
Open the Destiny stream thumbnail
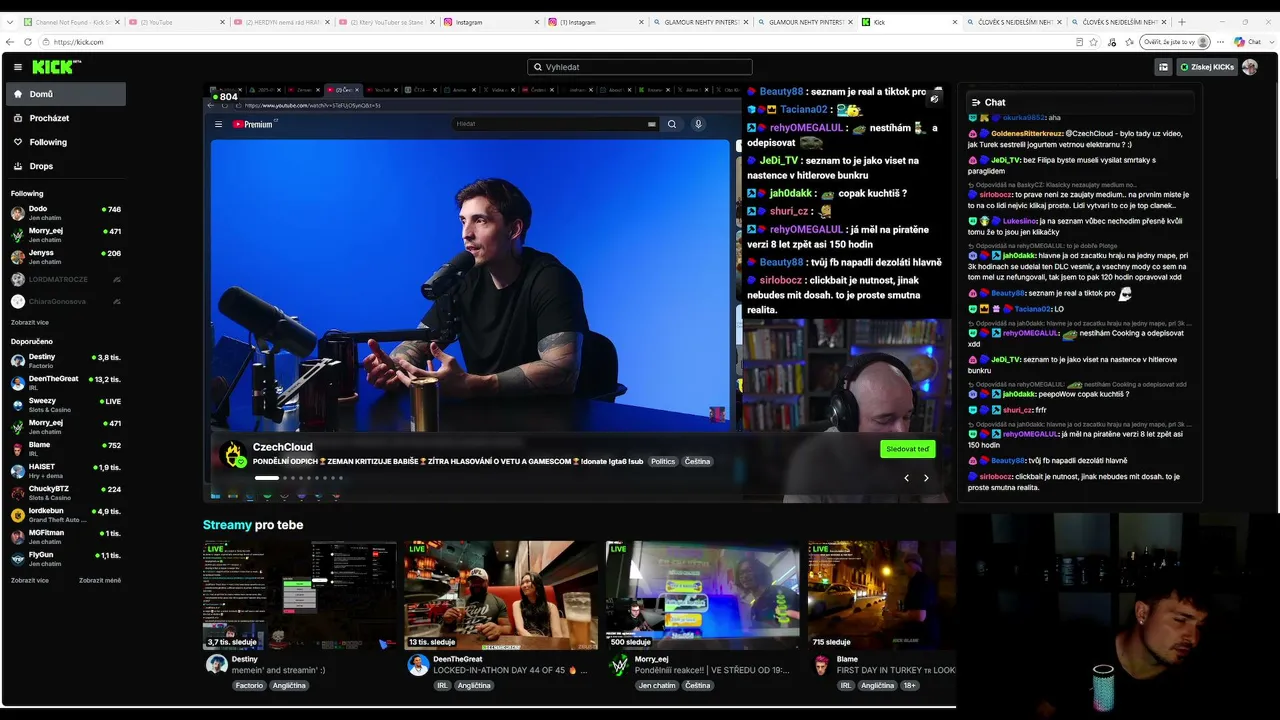[300, 595]
